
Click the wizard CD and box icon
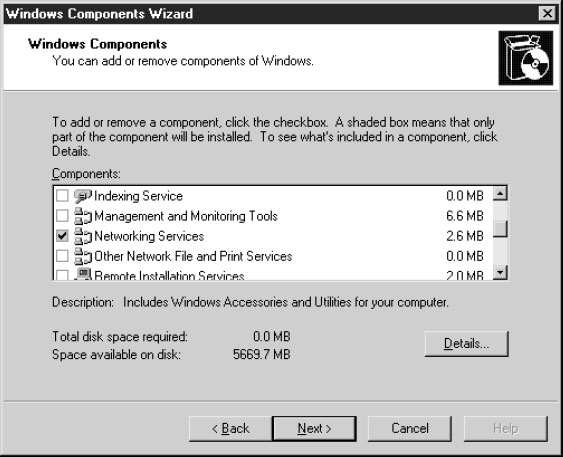click(x=526, y=58)
